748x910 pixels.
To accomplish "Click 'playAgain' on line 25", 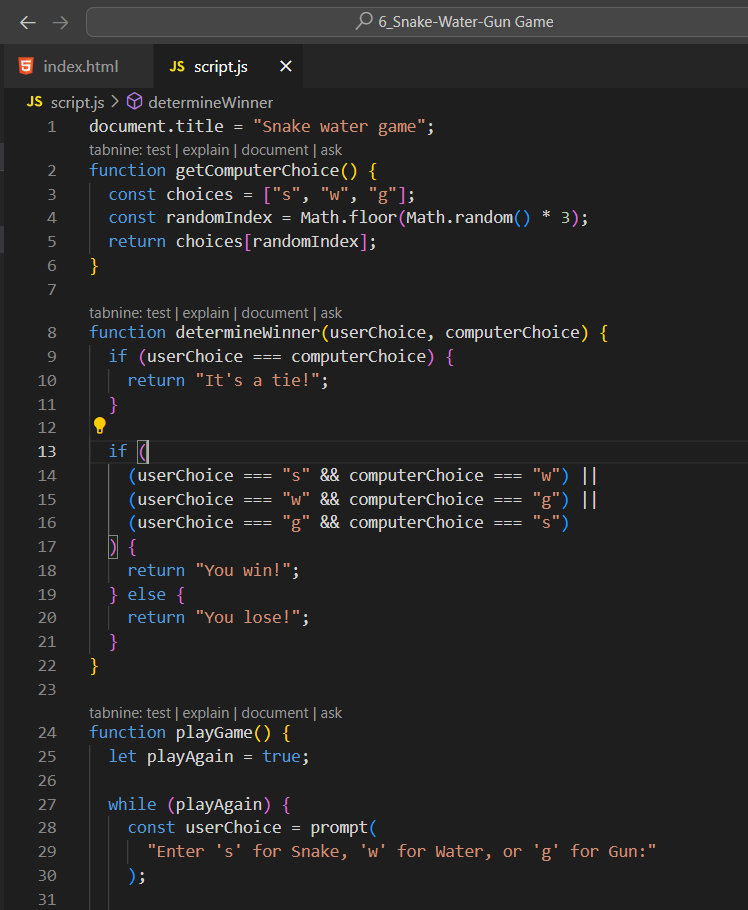I will tap(190, 757).
